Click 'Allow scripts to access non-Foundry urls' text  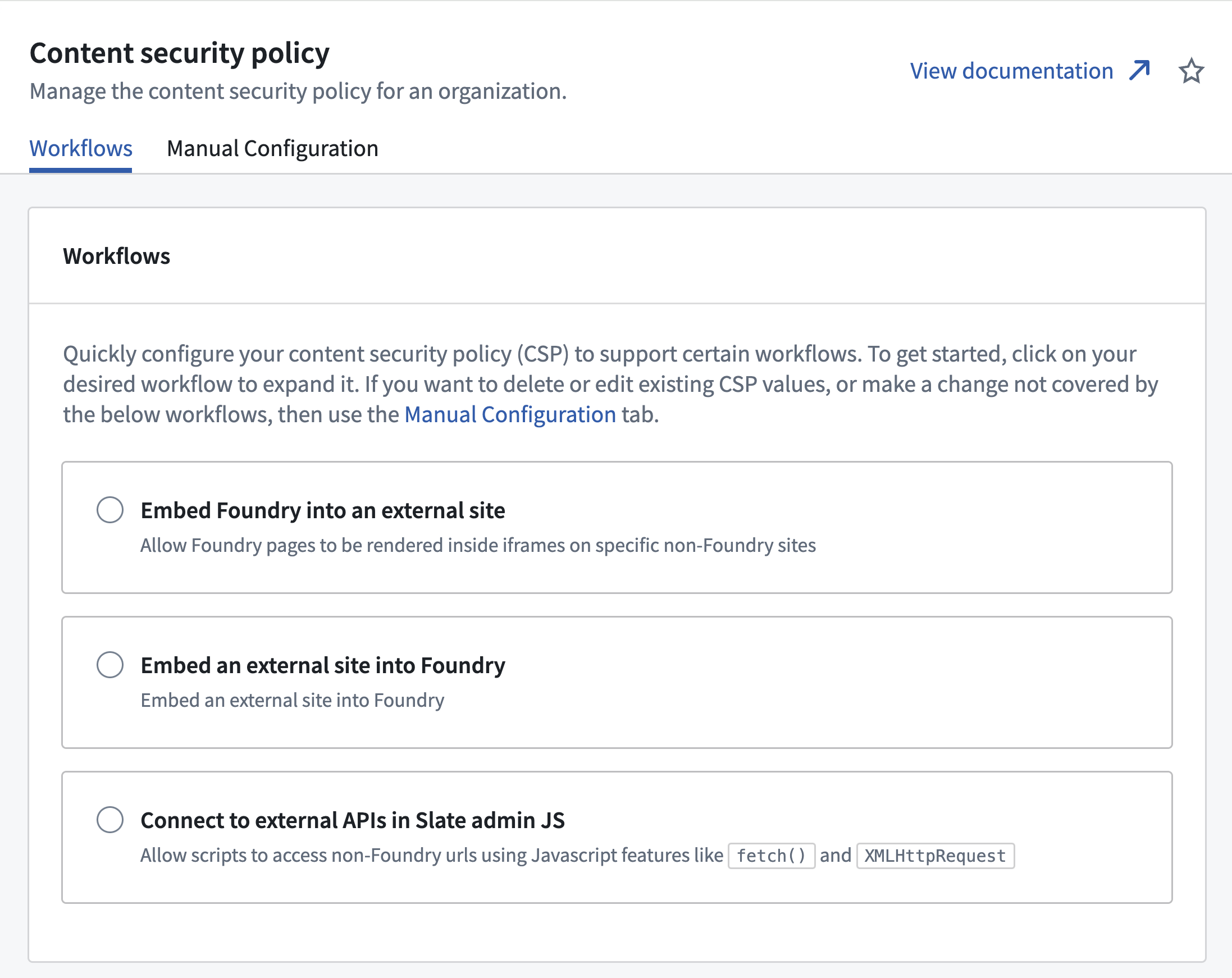tap(432, 855)
